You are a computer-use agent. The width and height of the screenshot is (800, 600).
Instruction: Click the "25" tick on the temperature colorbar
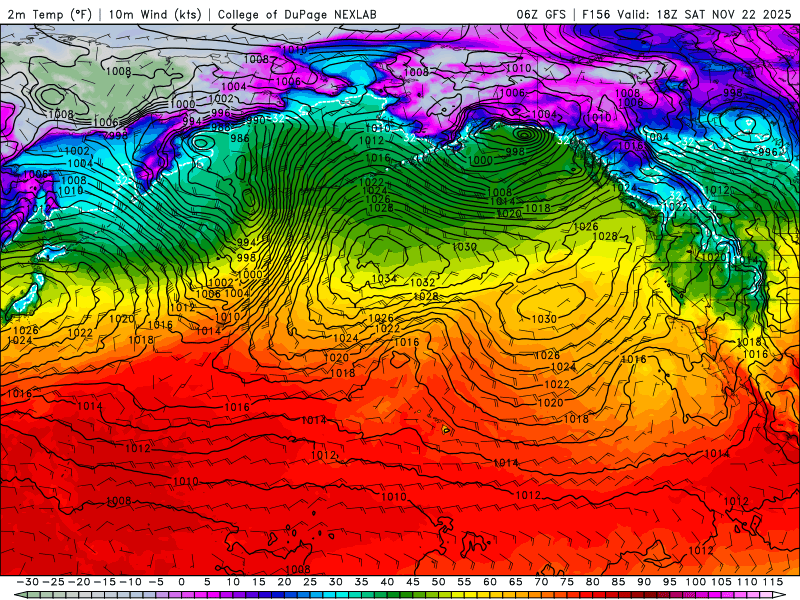point(310,582)
